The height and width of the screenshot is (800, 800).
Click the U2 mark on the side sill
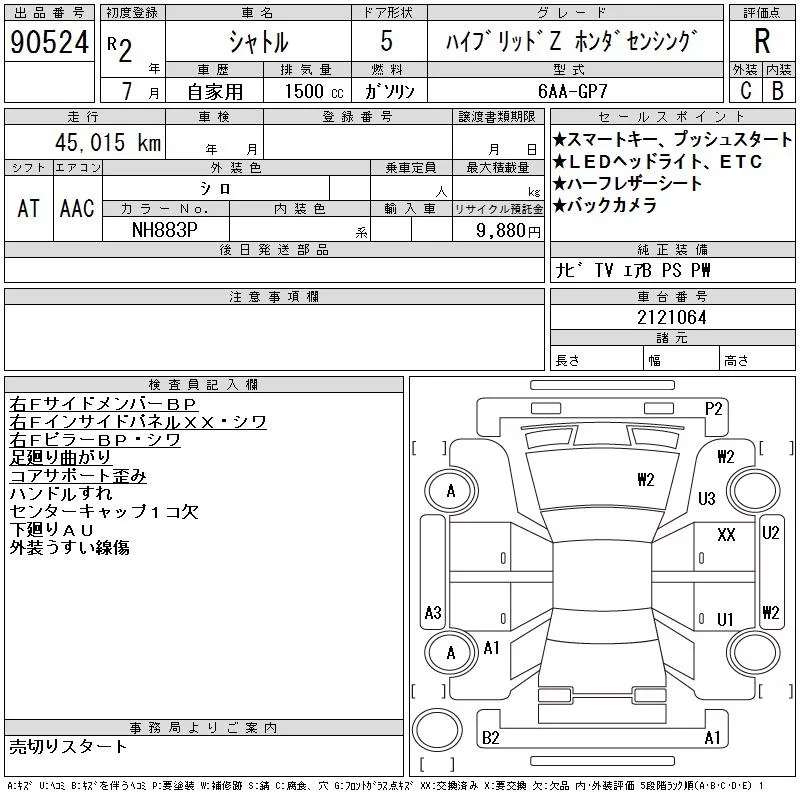pyautogui.click(x=770, y=533)
